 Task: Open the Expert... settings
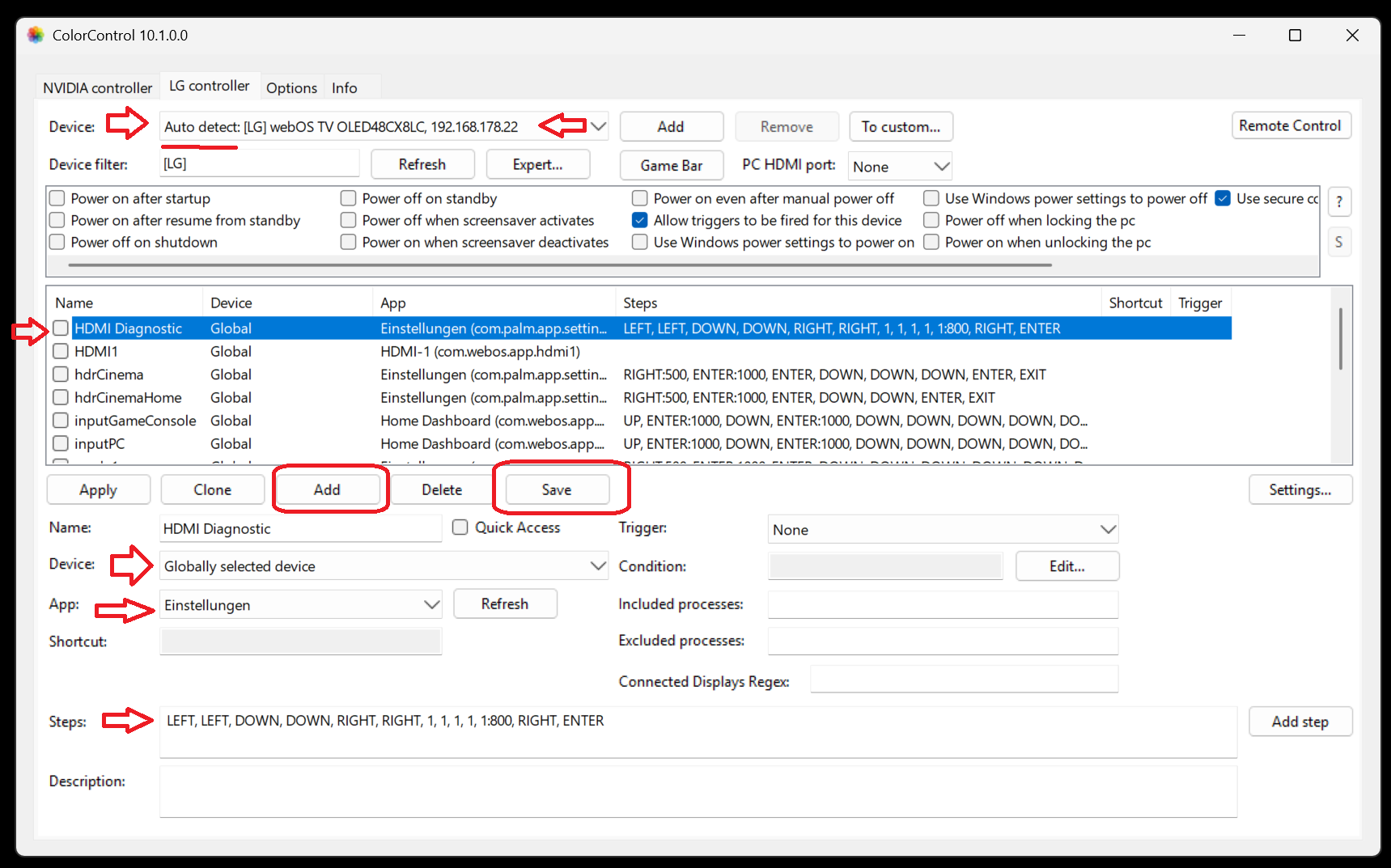click(537, 164)
